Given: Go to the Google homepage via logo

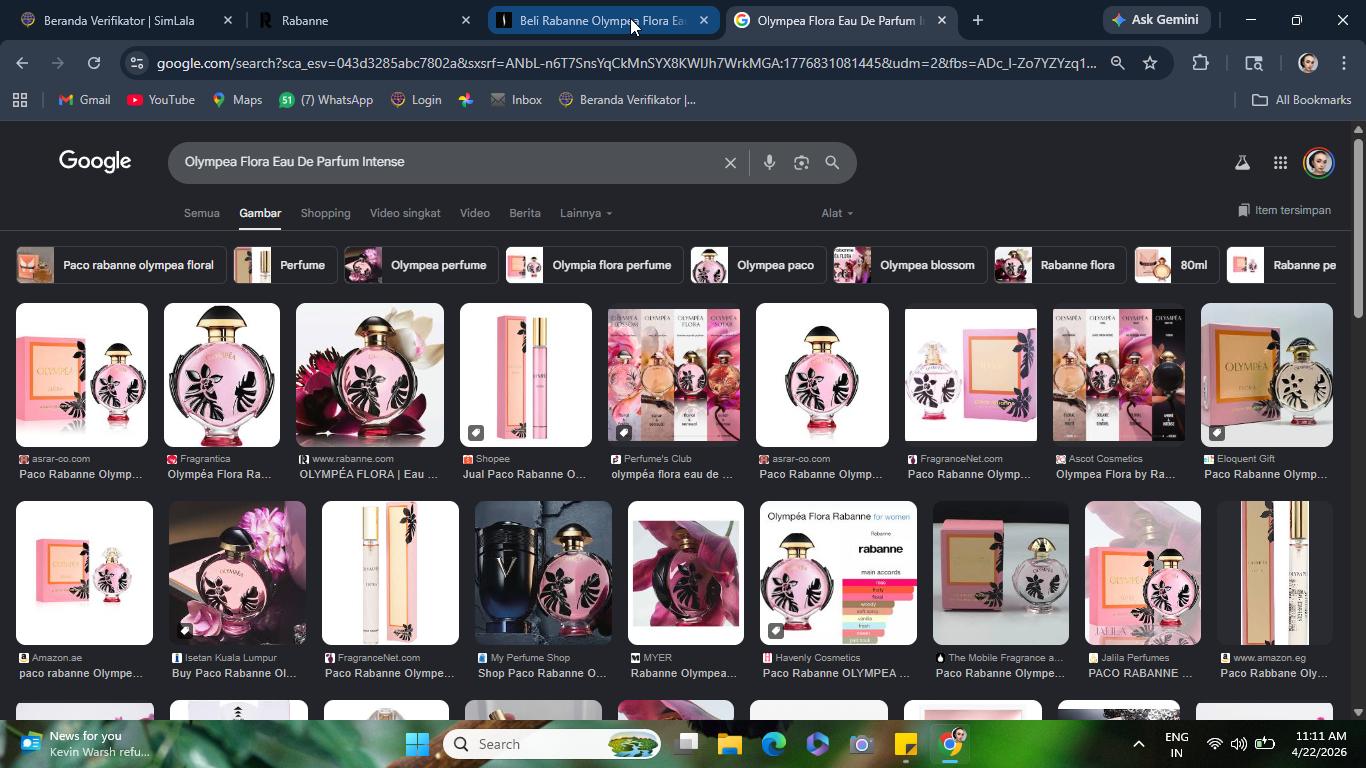Looking at the screenshot, I should pyautogui.click(x=95, y=162).
